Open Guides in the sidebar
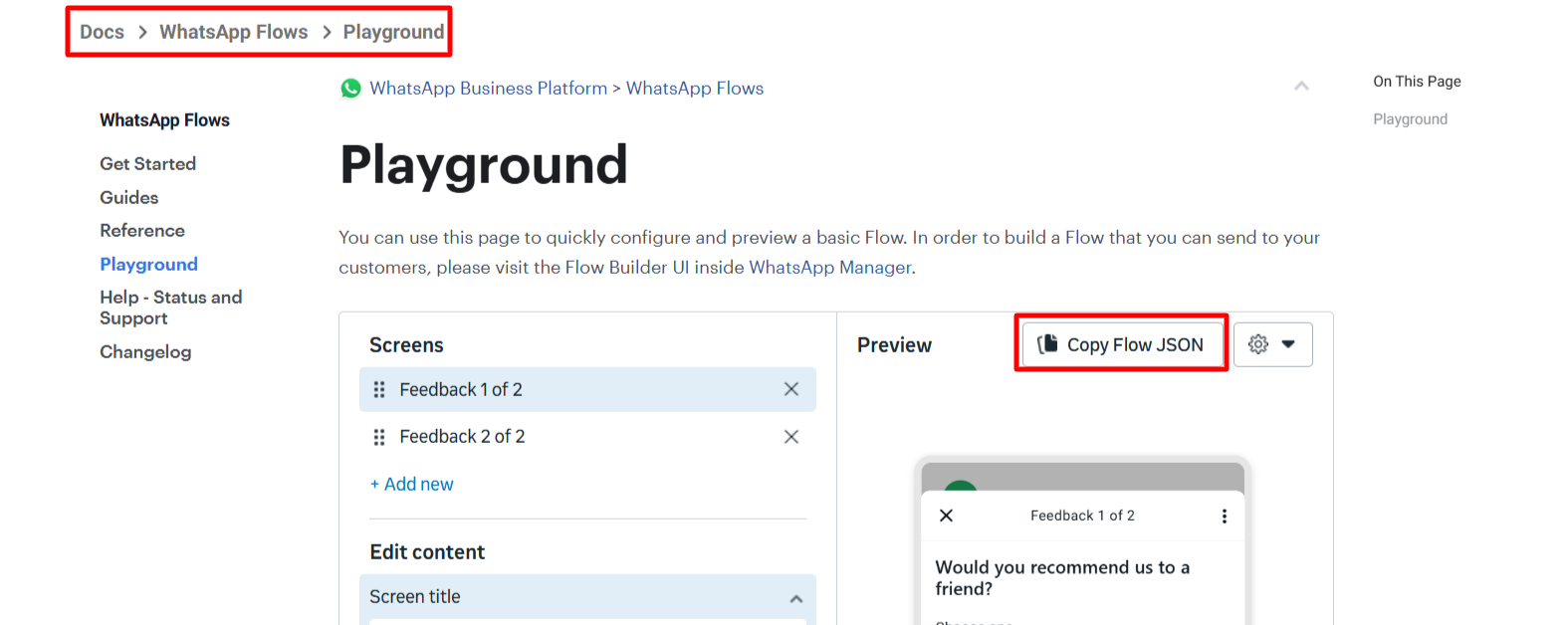The width and height of the screenshot is (1568, 625). [x=128, y=198]
